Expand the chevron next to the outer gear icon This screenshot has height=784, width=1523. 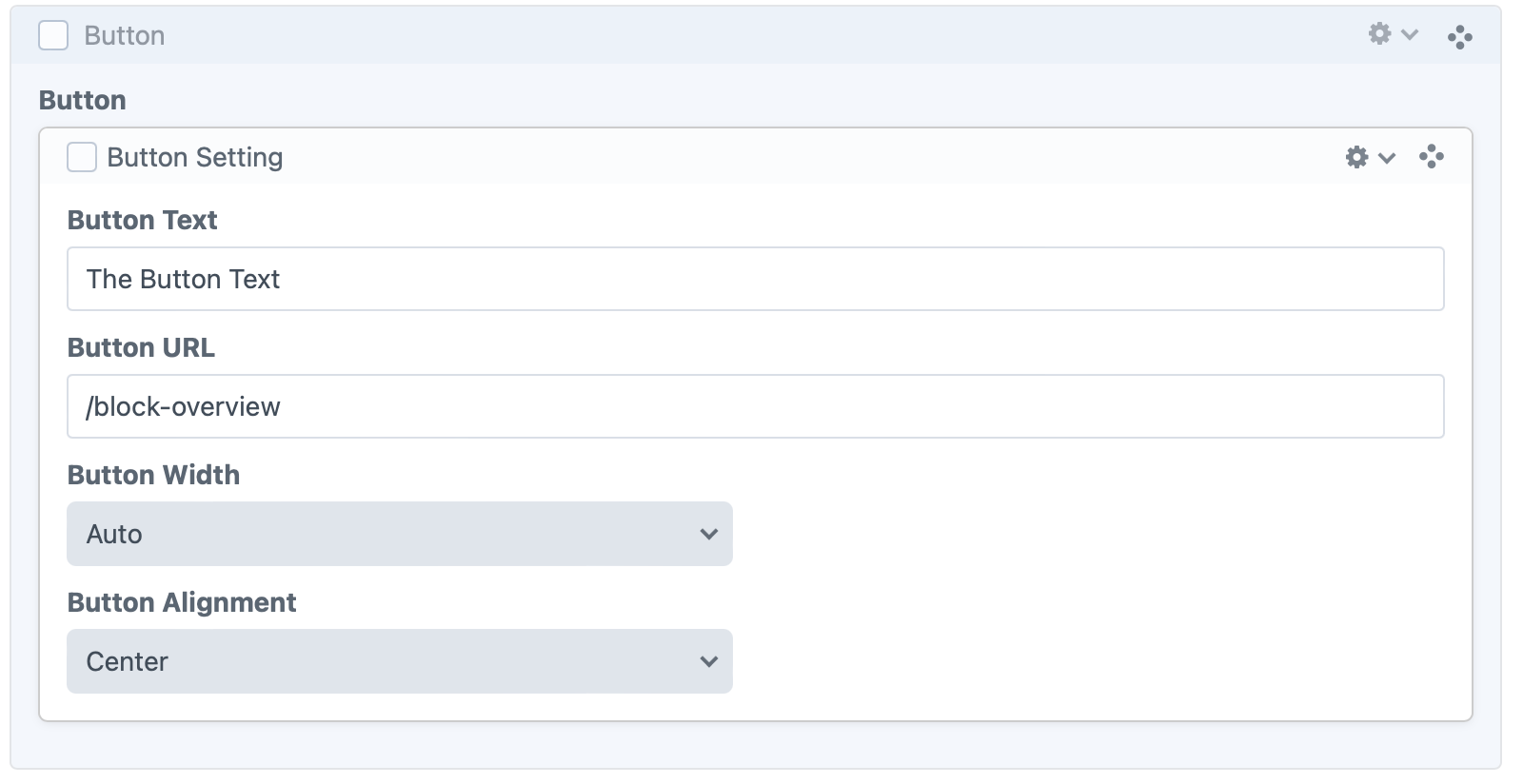[1411, 34]
